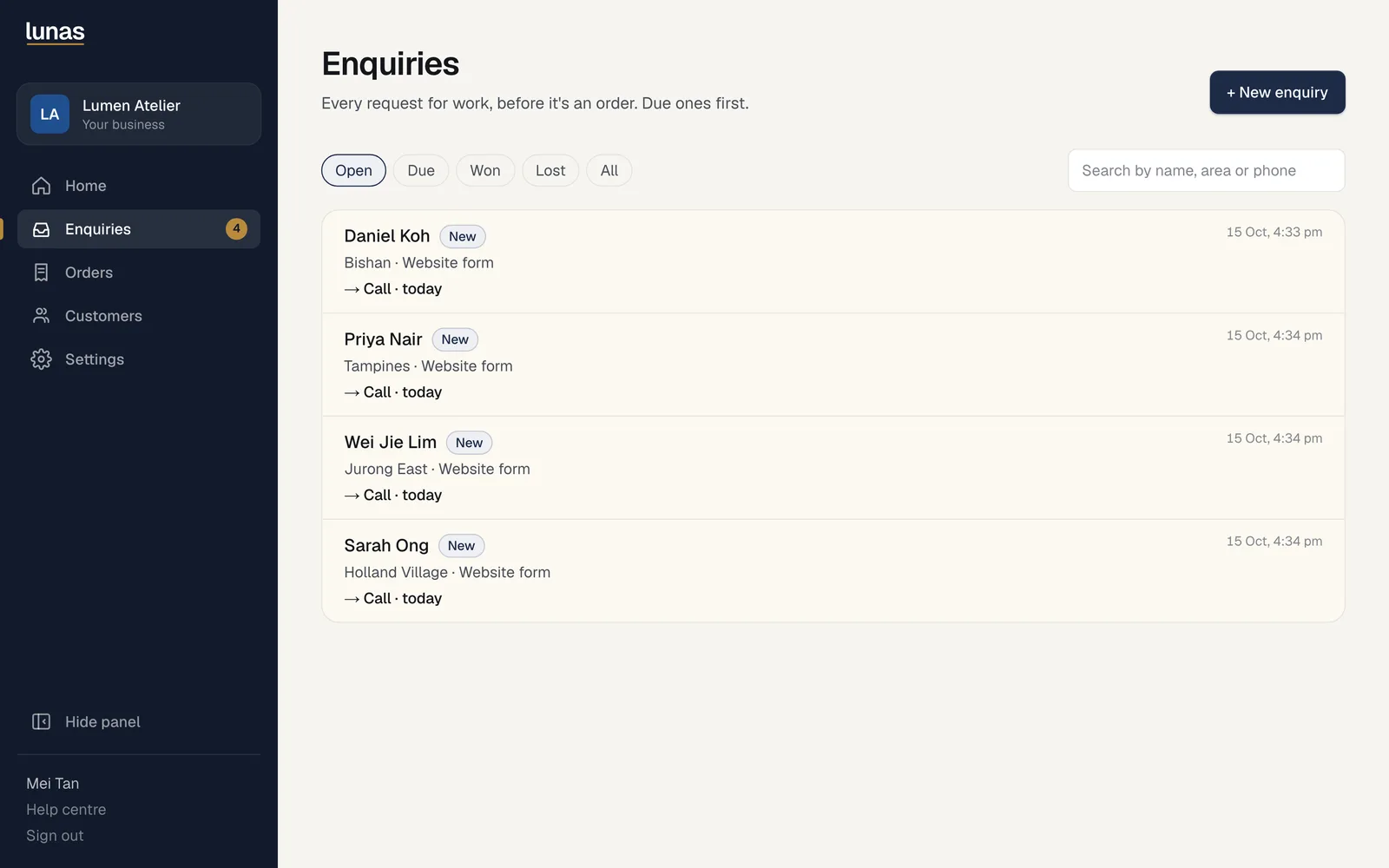Click Sign out
Viewport: 1389px width, 868px height.
click(55, 836)
